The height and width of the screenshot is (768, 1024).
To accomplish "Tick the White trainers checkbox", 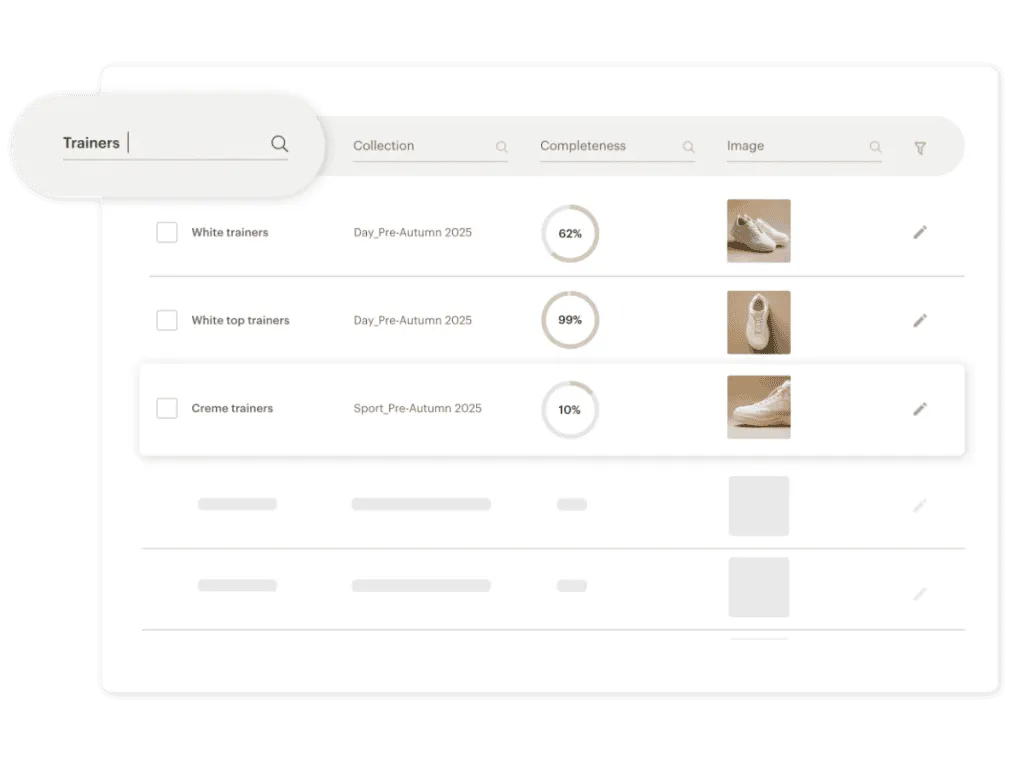I will tap(167, 232).
